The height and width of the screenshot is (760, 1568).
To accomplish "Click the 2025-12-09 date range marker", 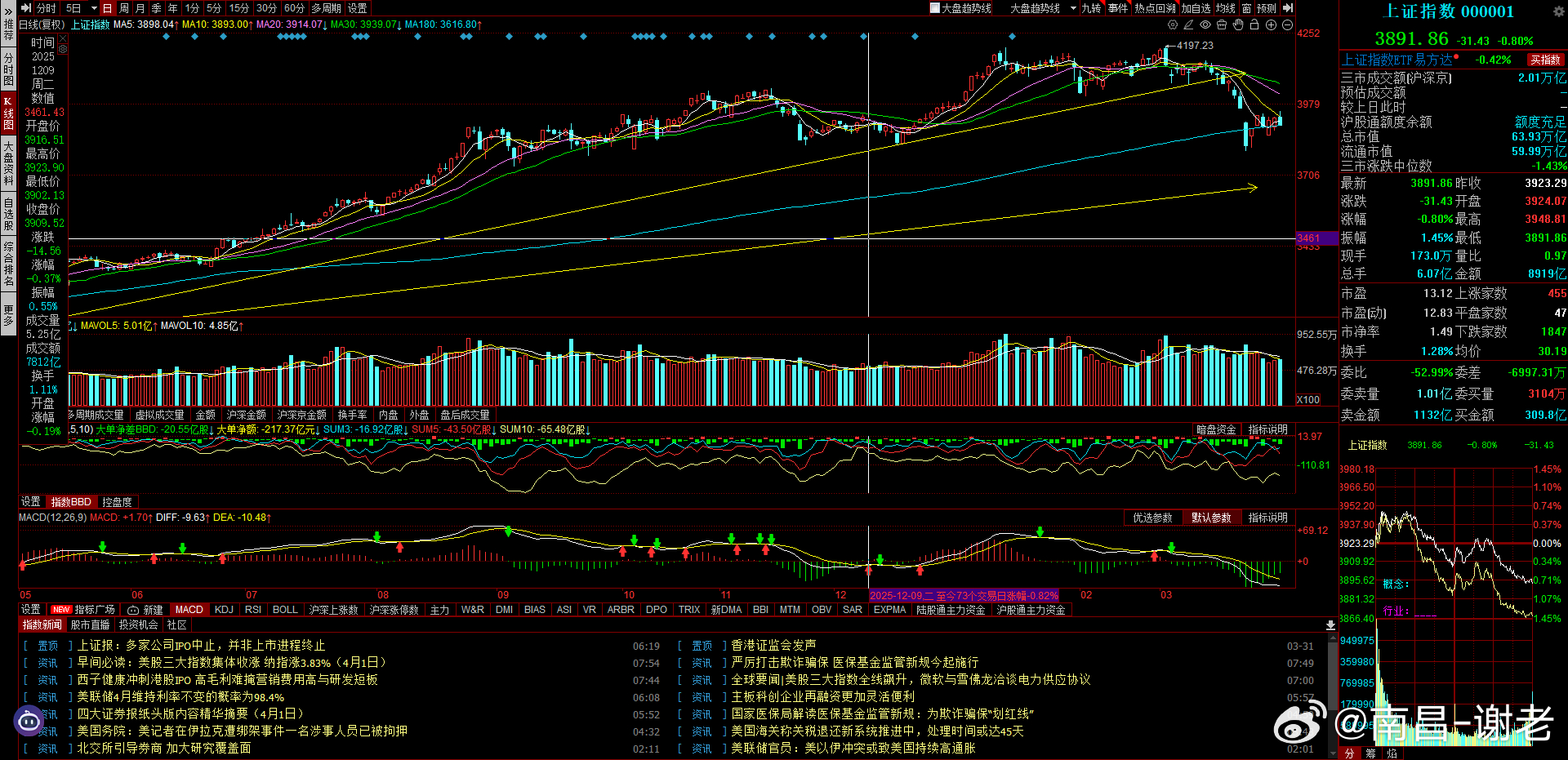I will point(964,596).
